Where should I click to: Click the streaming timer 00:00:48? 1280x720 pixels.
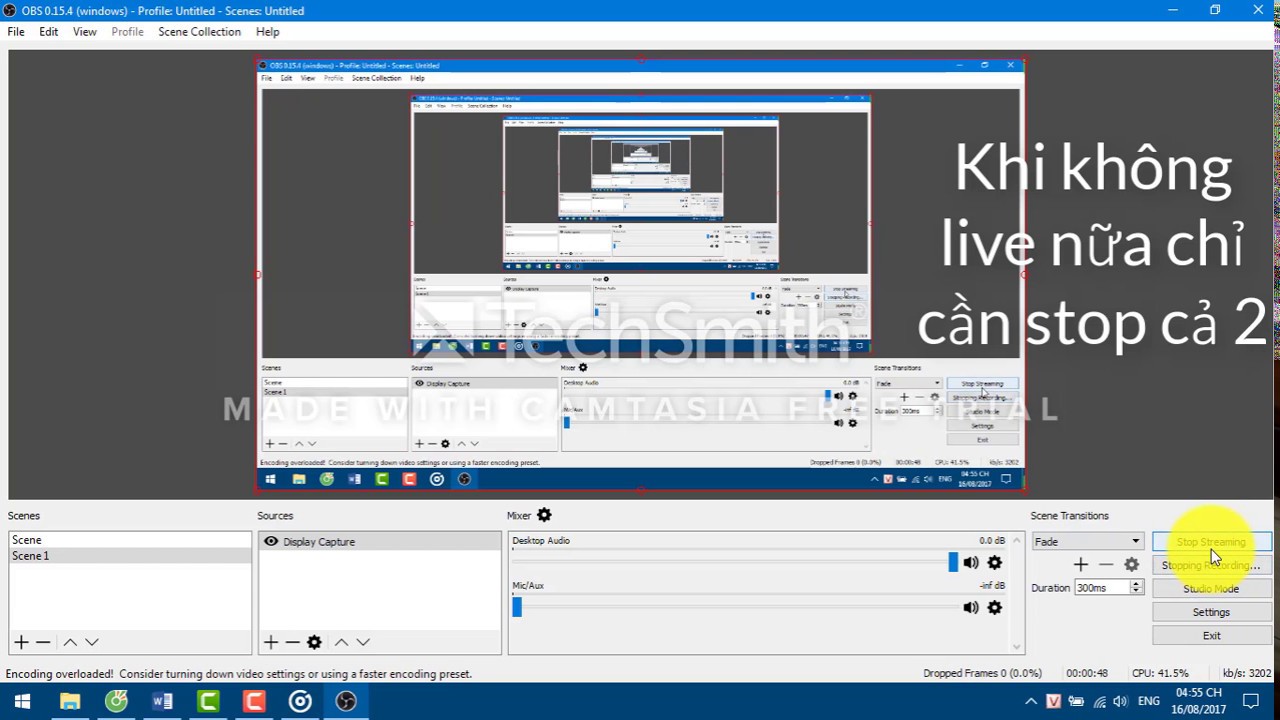click(1087, 674)
